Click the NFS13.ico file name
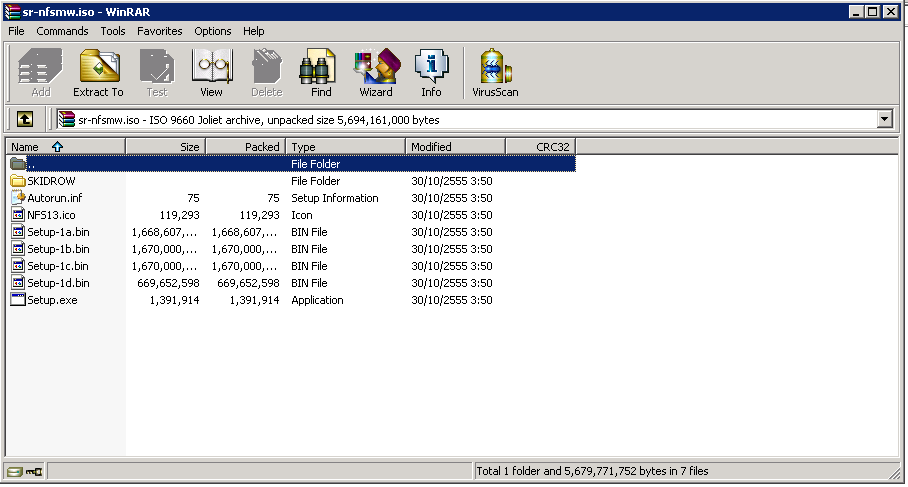908x487 pixels. click(x=52, y=215)
